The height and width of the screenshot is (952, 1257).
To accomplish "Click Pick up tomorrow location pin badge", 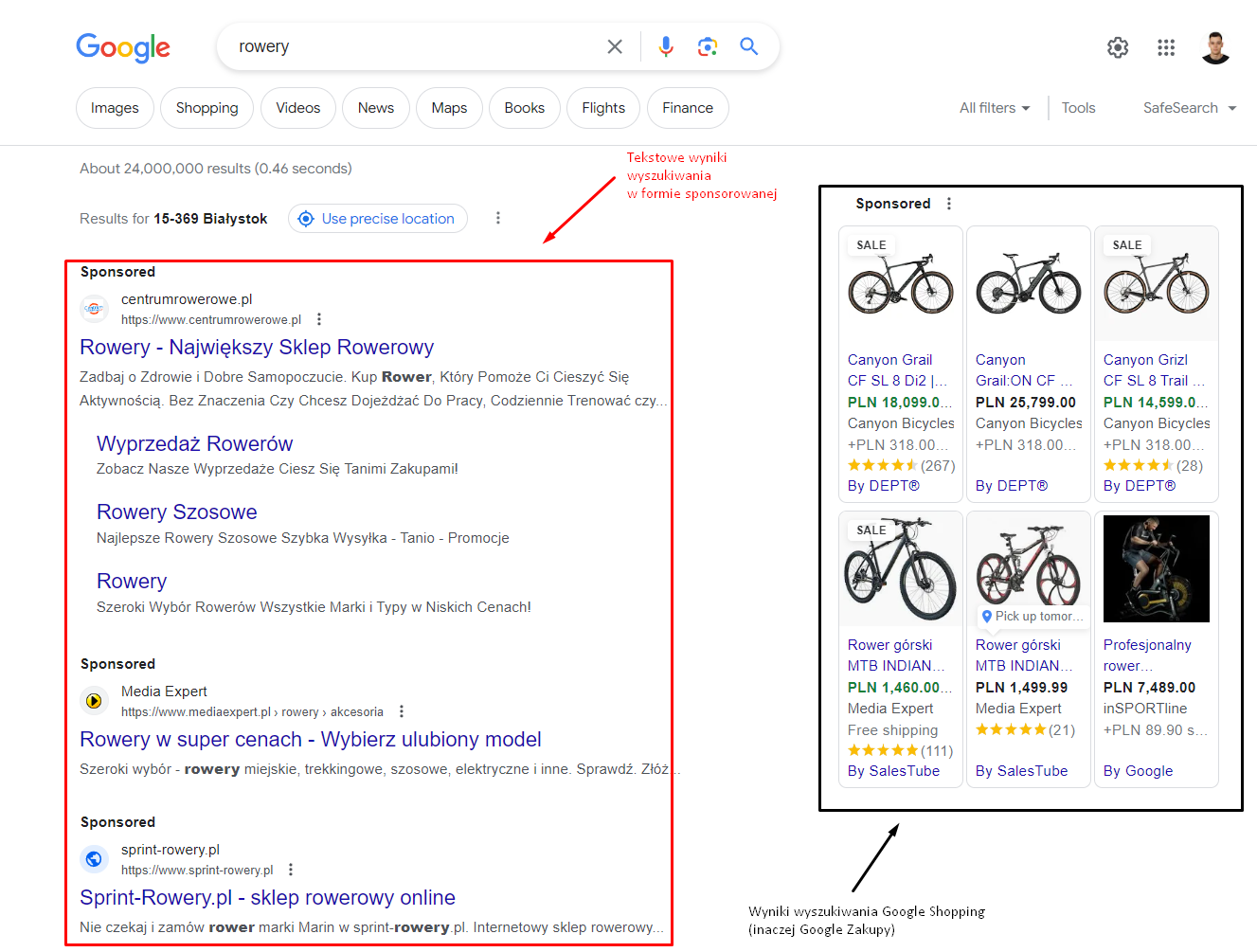I will pyautogui.click(x=1032, y=616).
